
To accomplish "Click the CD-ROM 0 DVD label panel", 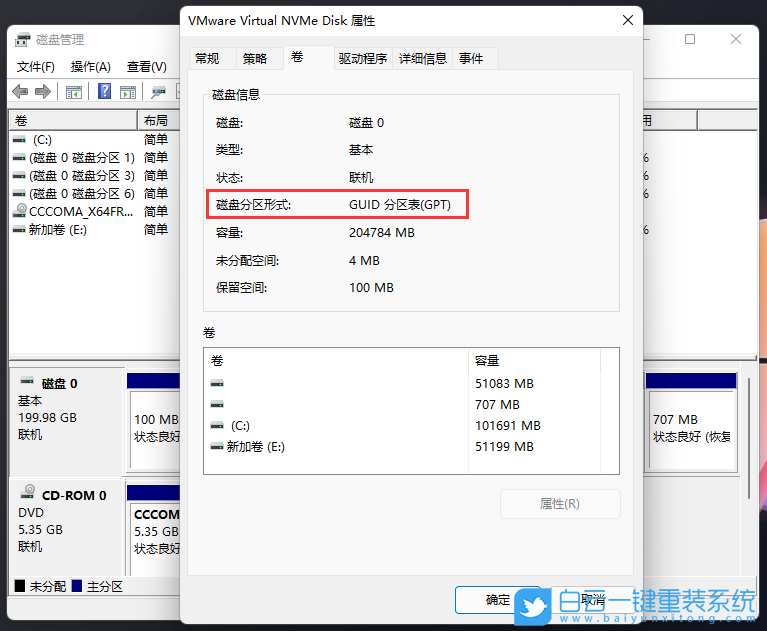I will pos(66,528).
